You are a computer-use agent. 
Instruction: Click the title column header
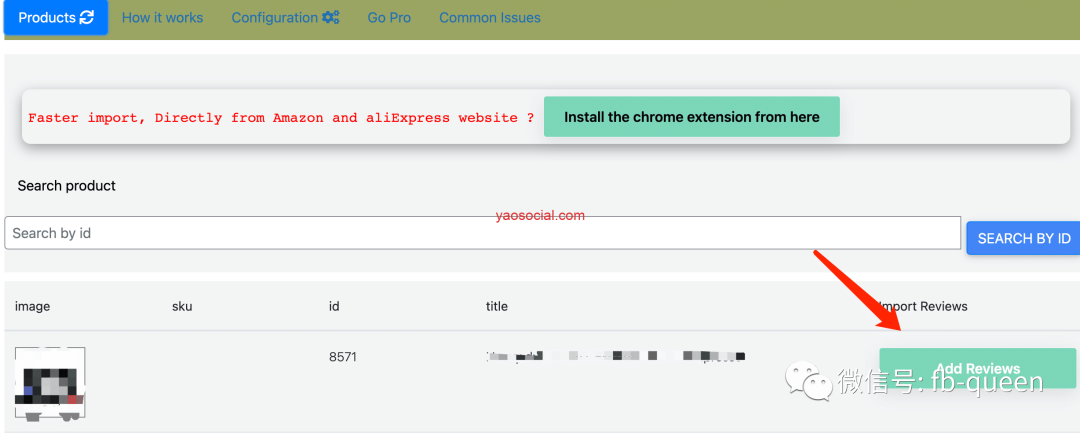point(497,306)
